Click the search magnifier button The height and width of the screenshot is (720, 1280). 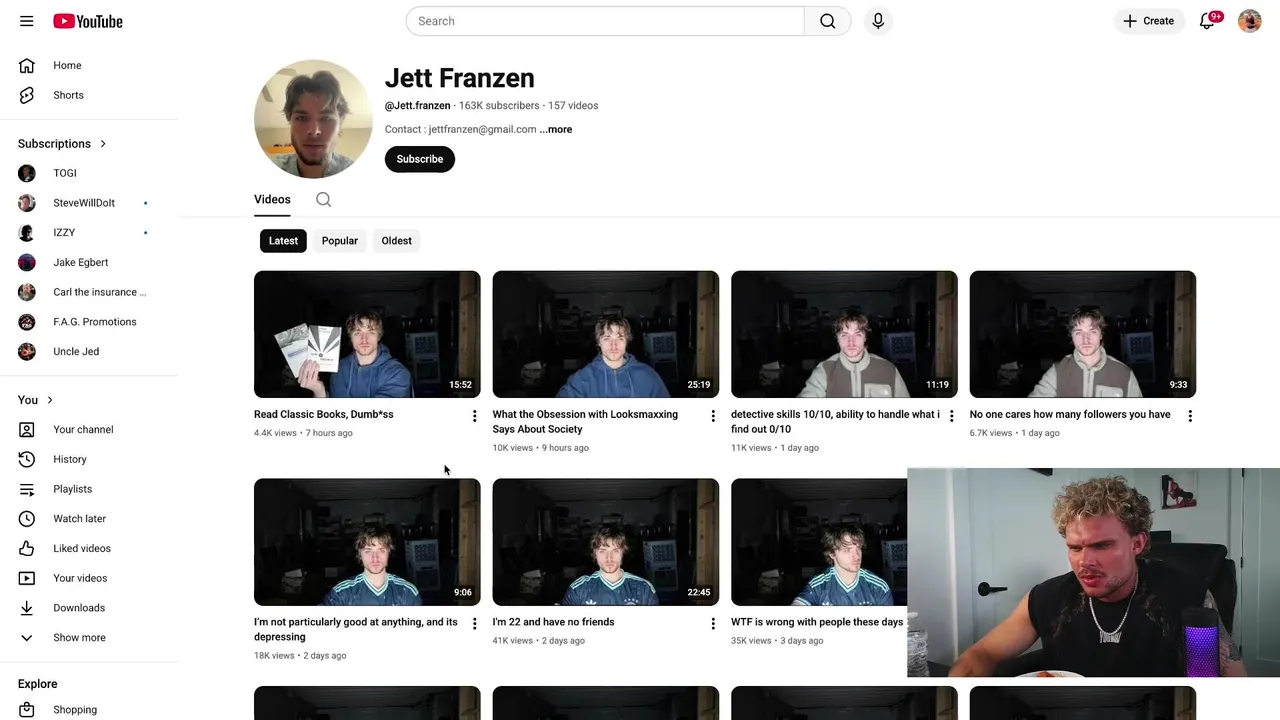(827, 21)
